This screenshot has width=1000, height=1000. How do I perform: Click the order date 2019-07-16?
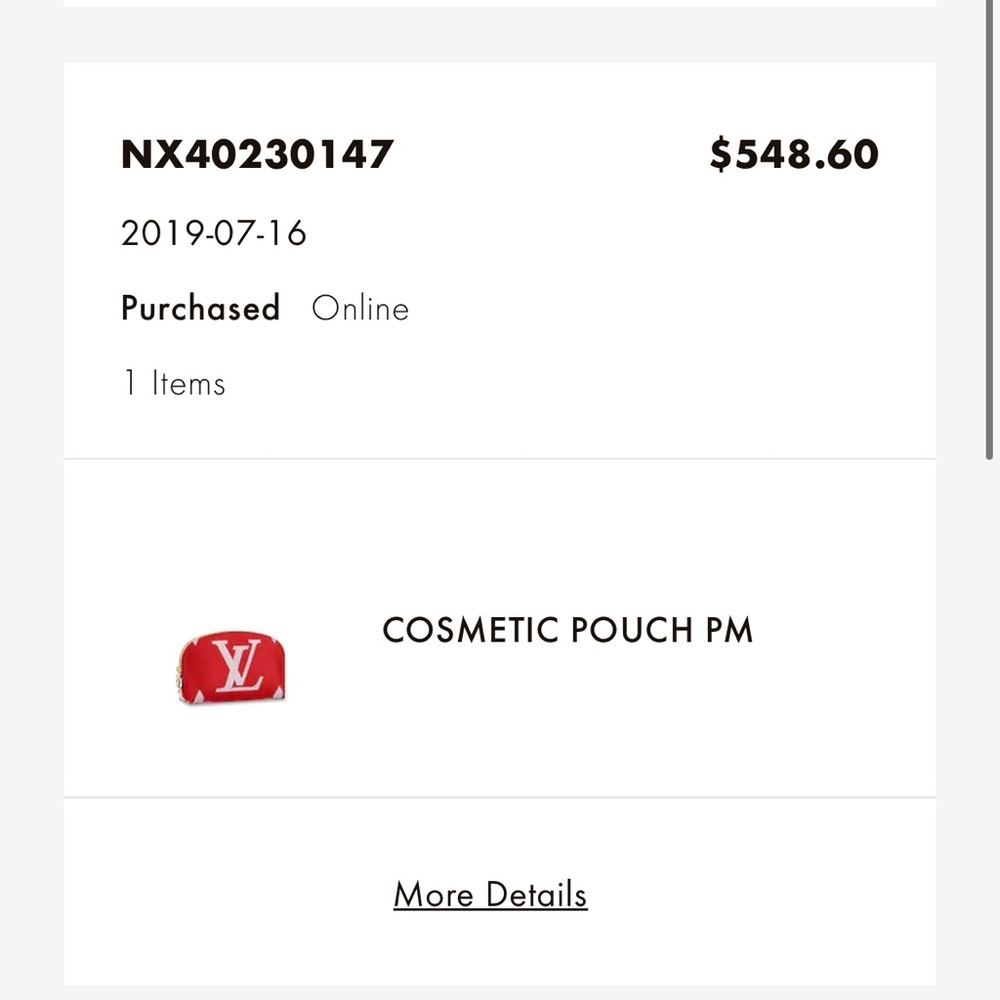point(213,234)
